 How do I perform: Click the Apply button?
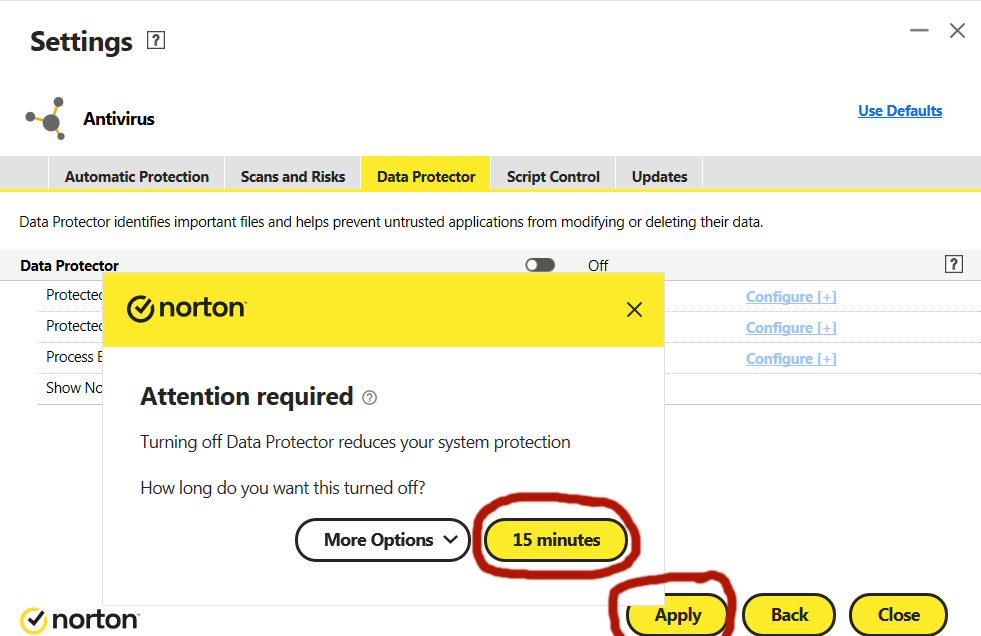coord(678,615)
